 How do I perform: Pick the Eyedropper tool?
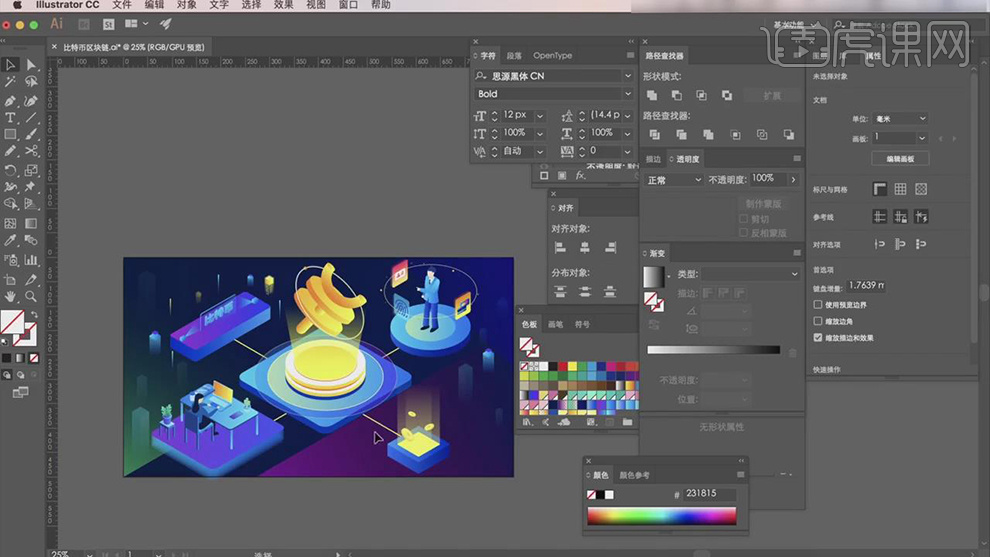[x=11, y=241]
